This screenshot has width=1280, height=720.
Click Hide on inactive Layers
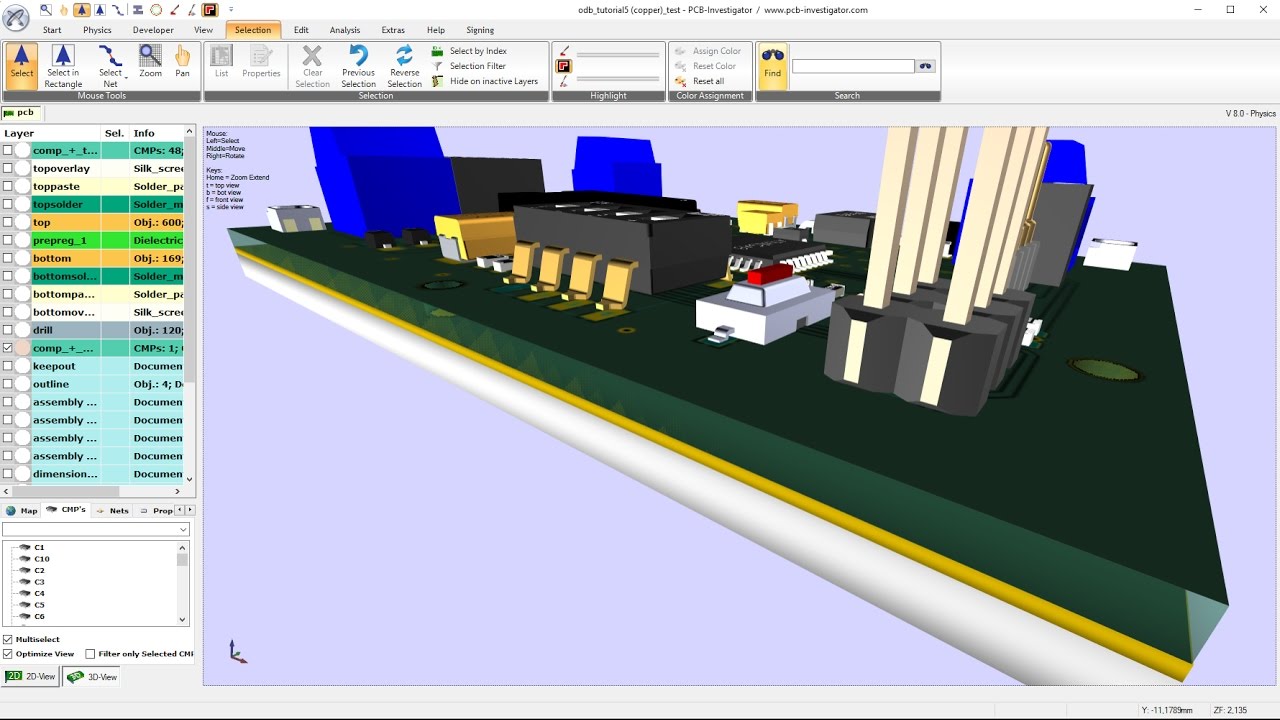point(485,81)
